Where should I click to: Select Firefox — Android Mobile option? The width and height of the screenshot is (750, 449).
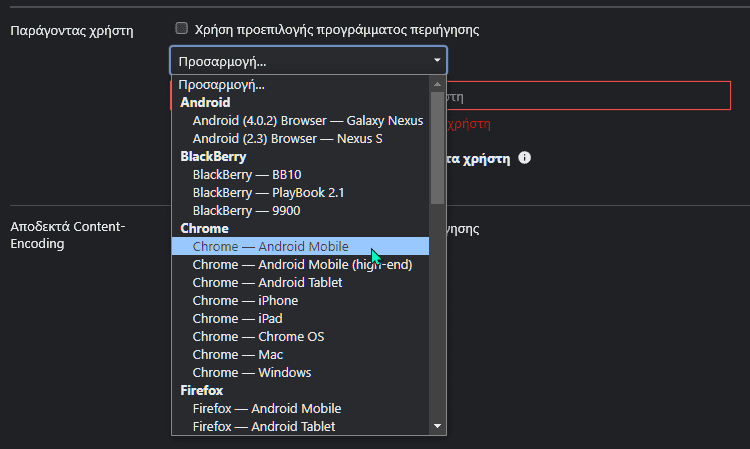266,409
